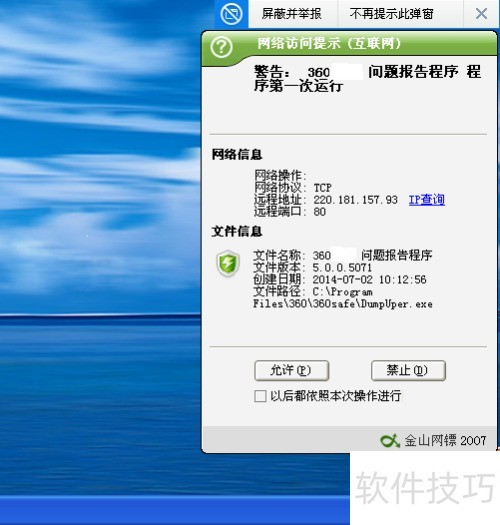Viewport: 500px width, 525px height.
Task: Click the blue popup-blocker icon
Action: (x=231, y=14)
